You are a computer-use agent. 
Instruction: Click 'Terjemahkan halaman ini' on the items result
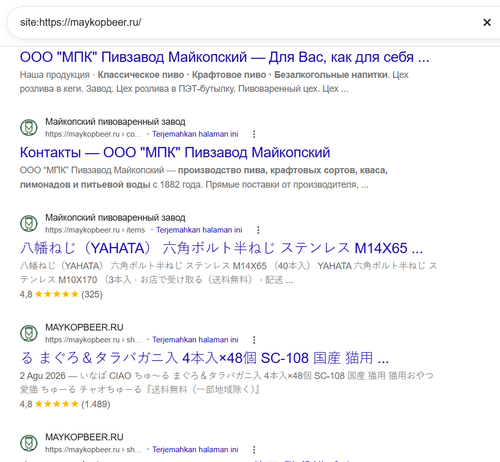point(199,230)
